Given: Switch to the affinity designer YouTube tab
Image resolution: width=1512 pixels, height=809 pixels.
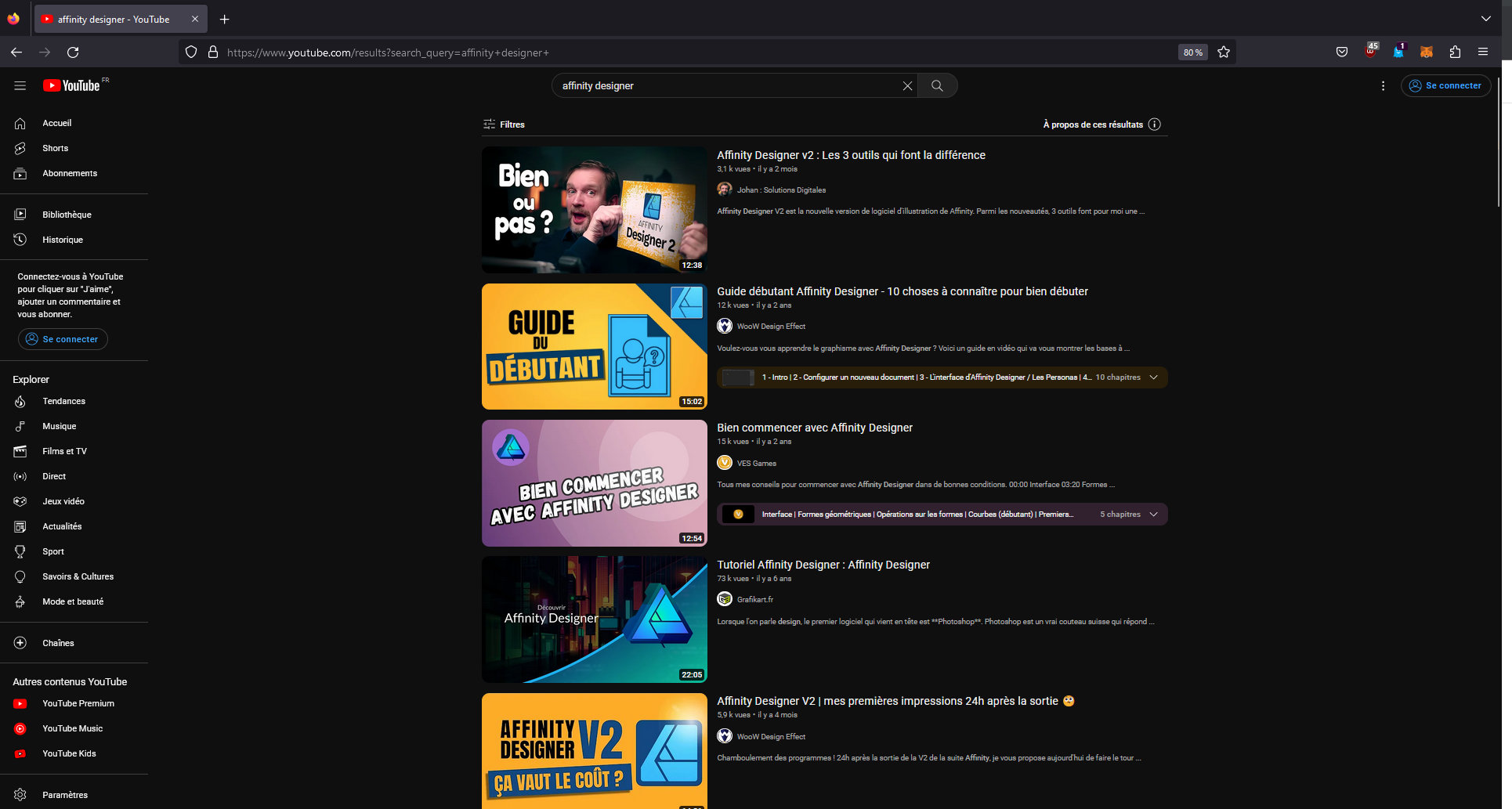Looking at the screenshot, I should click(x=114, y=18).
